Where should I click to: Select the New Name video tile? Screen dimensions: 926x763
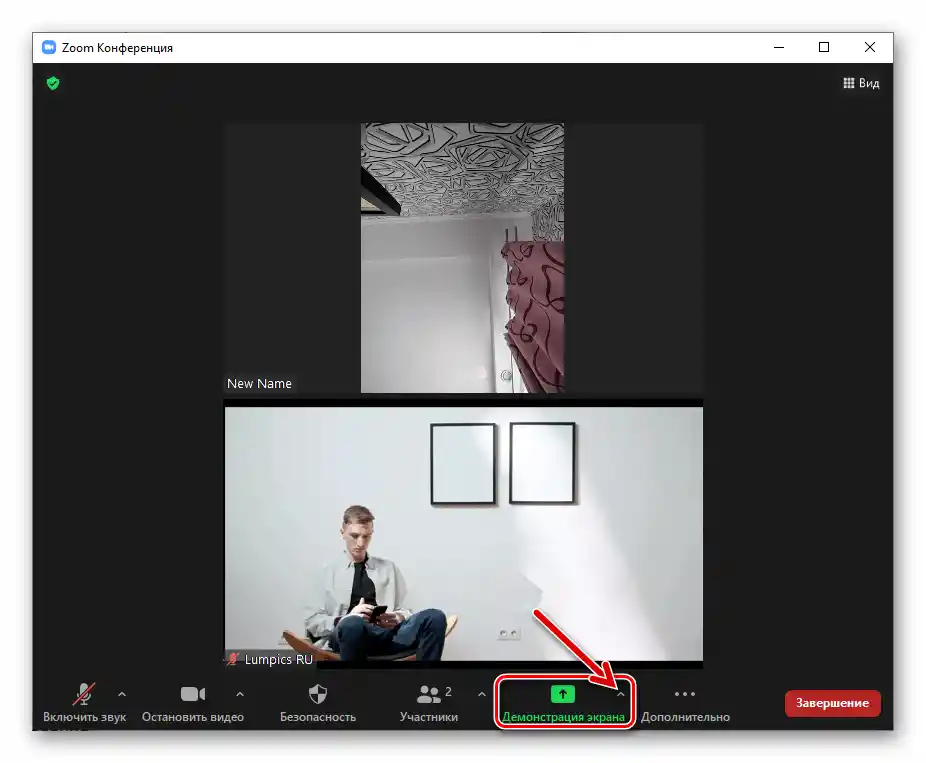coord(463,258)
